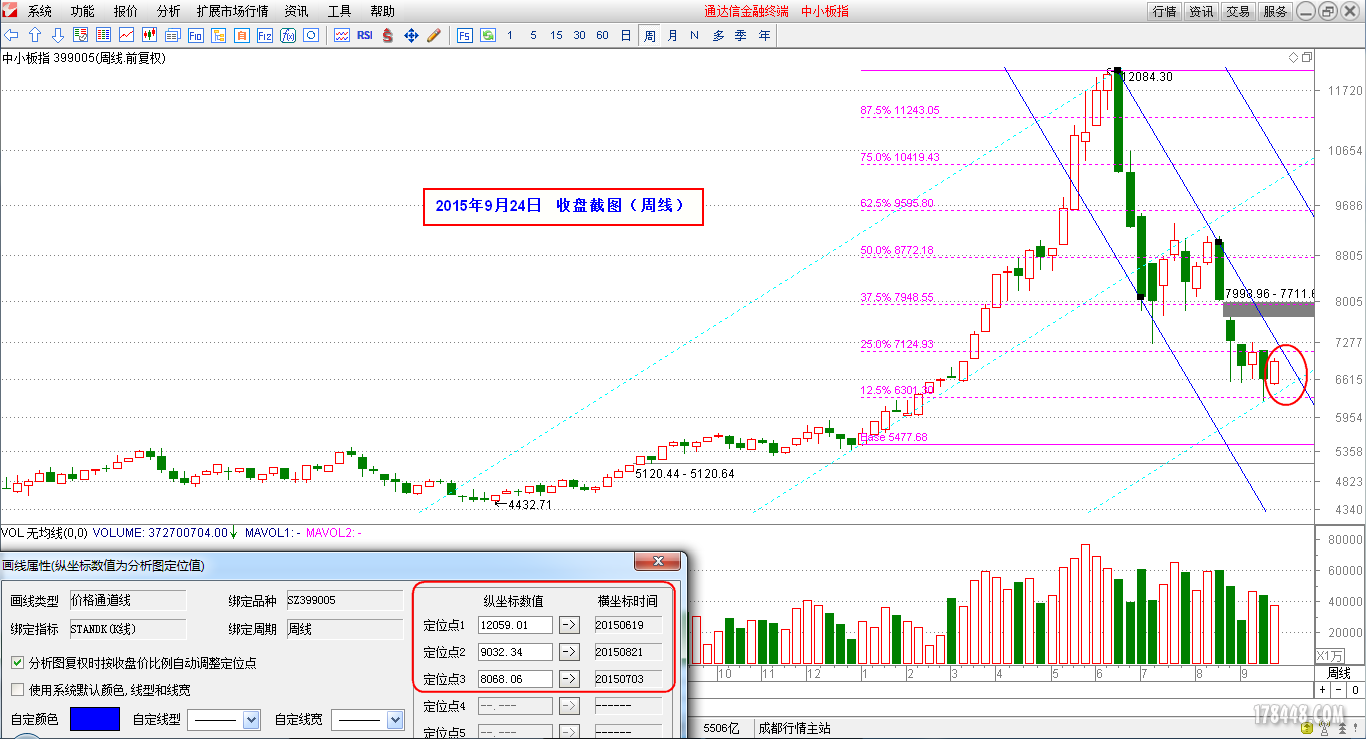This screenshot has width=1366, height=739.
Task: Open the blue 自定颜色 color swatch
Action: (x=95, y=719)
